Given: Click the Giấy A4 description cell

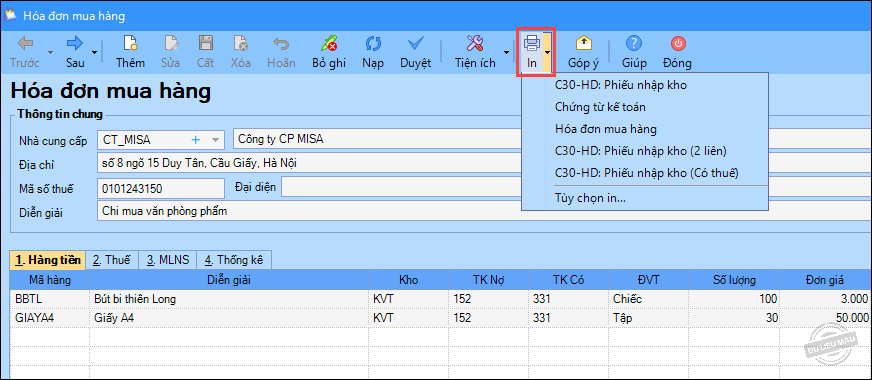Looking at the screenshot, I should (228, 318).
